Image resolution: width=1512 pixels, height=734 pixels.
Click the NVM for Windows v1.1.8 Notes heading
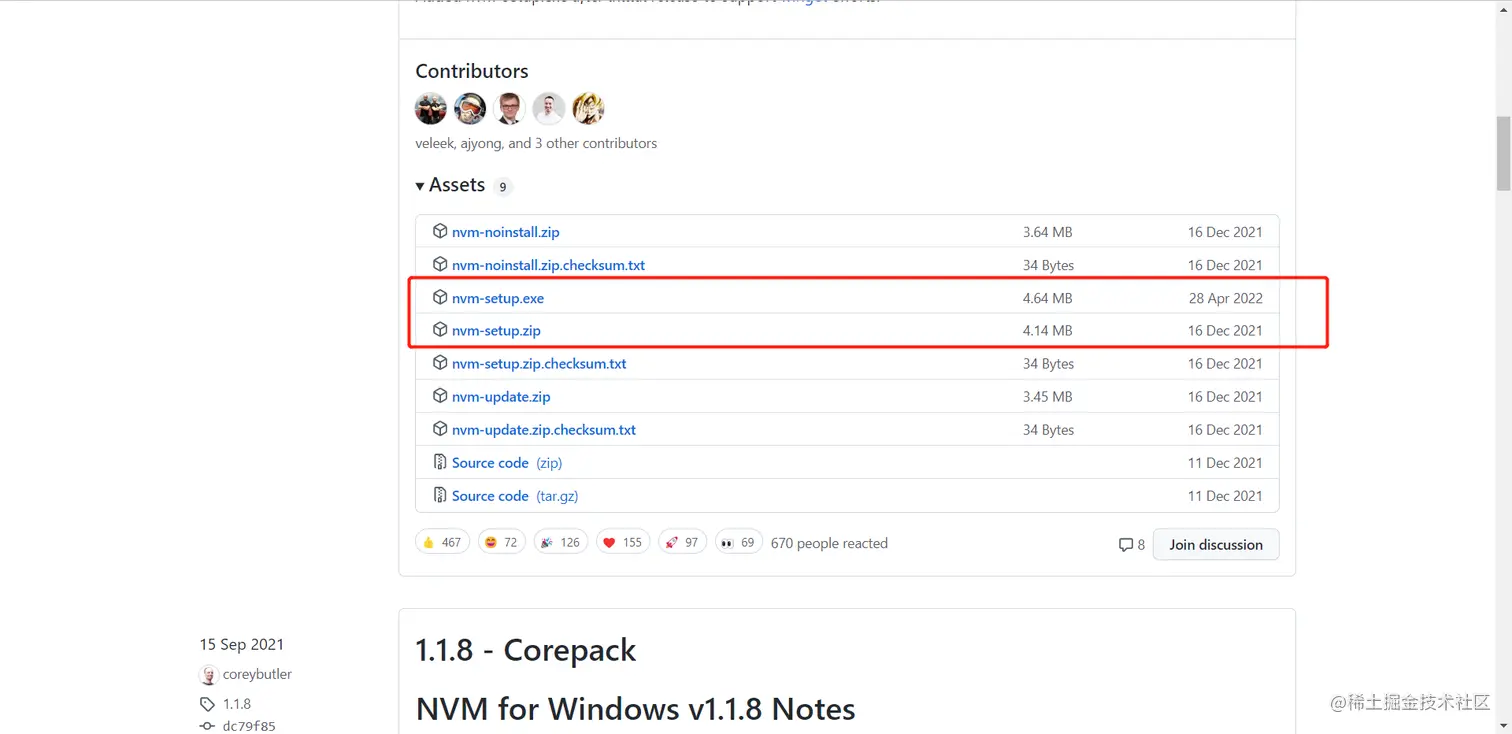(x=635, y=709)
